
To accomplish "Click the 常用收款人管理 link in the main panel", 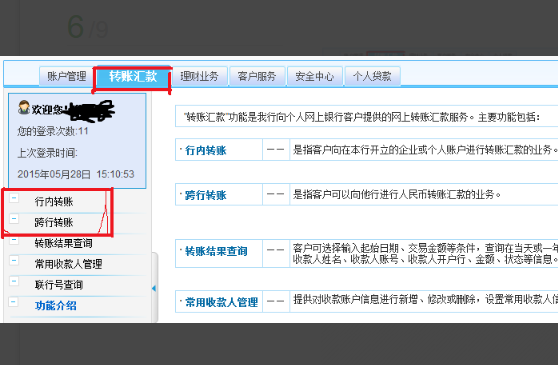I will (x=221, y=302).
